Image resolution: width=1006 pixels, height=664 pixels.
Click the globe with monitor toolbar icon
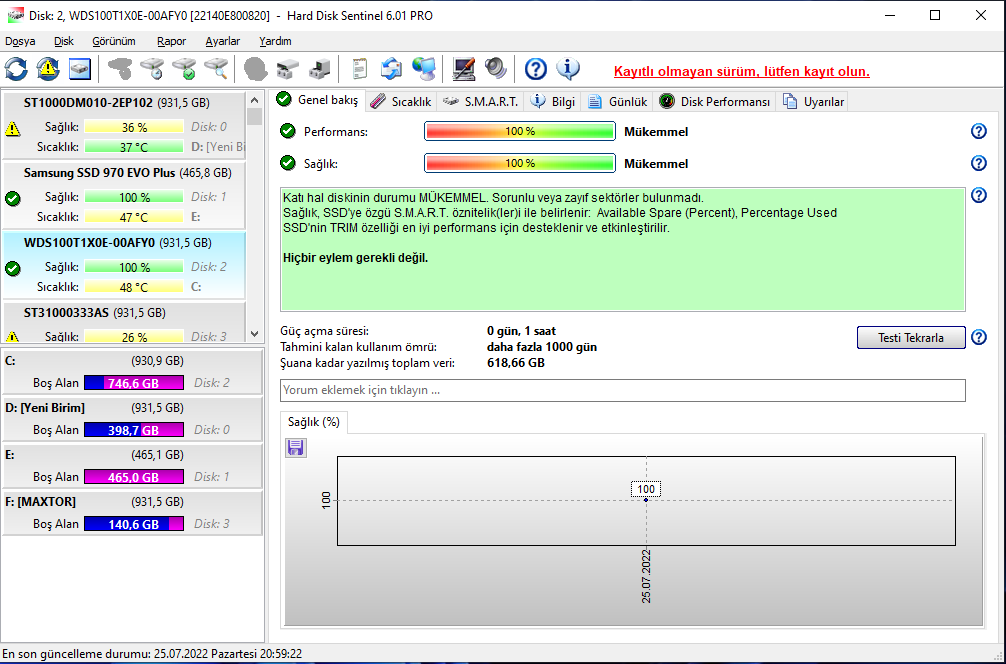424,69
